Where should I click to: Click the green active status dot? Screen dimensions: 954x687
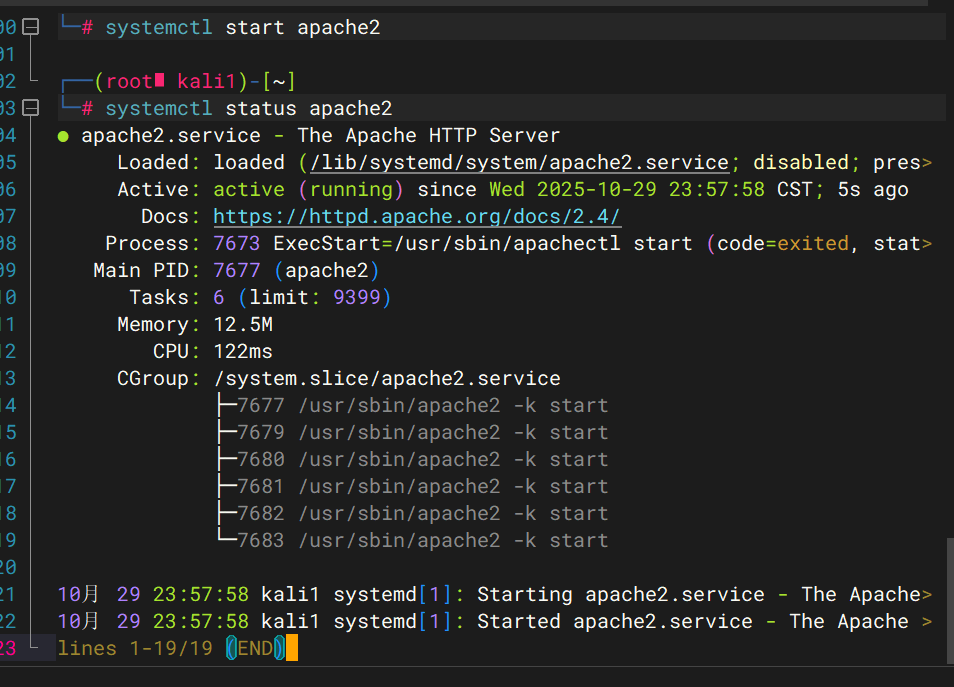tap(63, 136)
